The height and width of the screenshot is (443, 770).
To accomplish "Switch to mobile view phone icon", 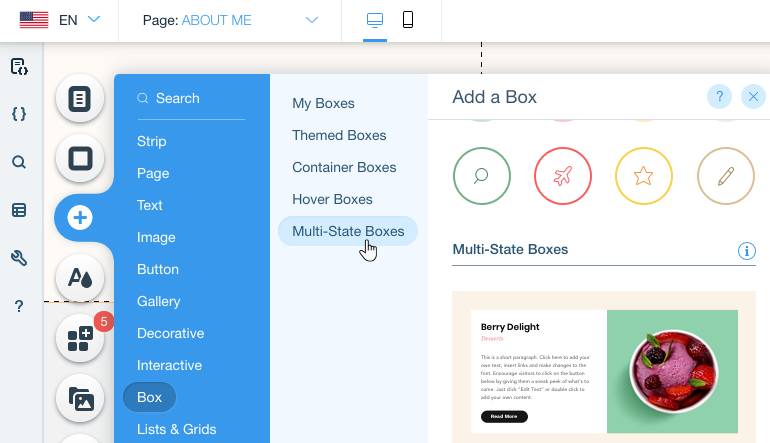I will click(408, 20).
